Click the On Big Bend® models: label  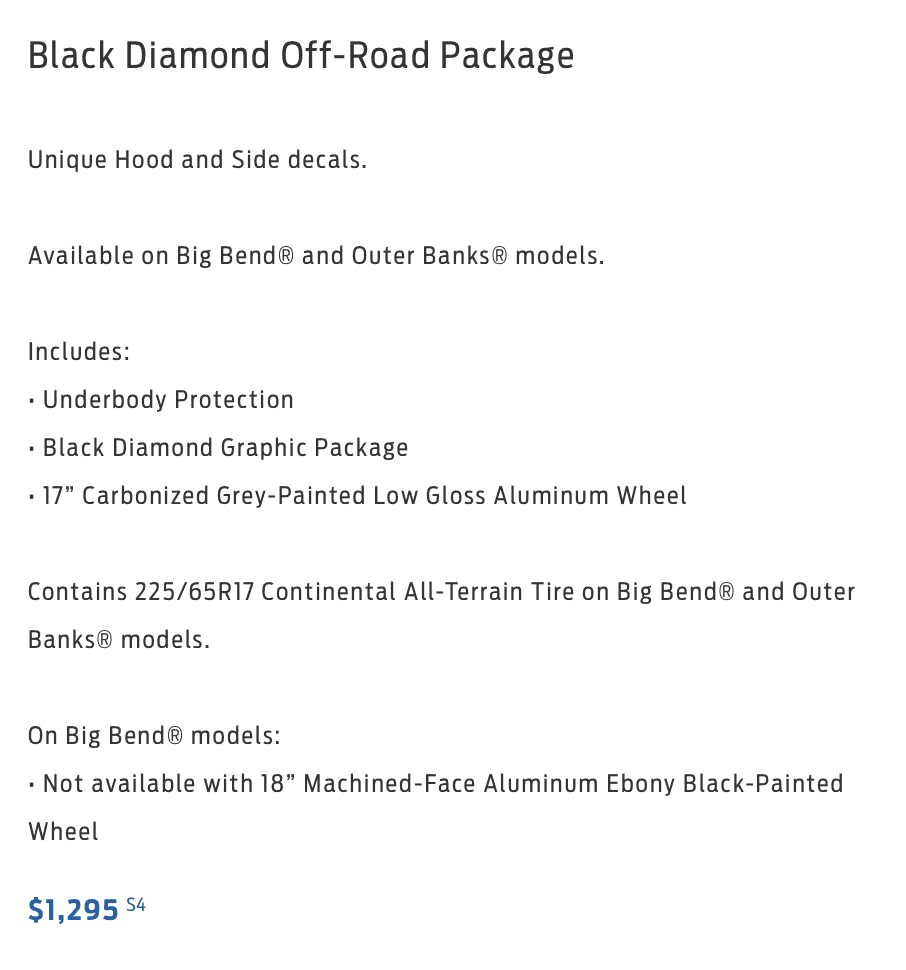click(154, 736)
